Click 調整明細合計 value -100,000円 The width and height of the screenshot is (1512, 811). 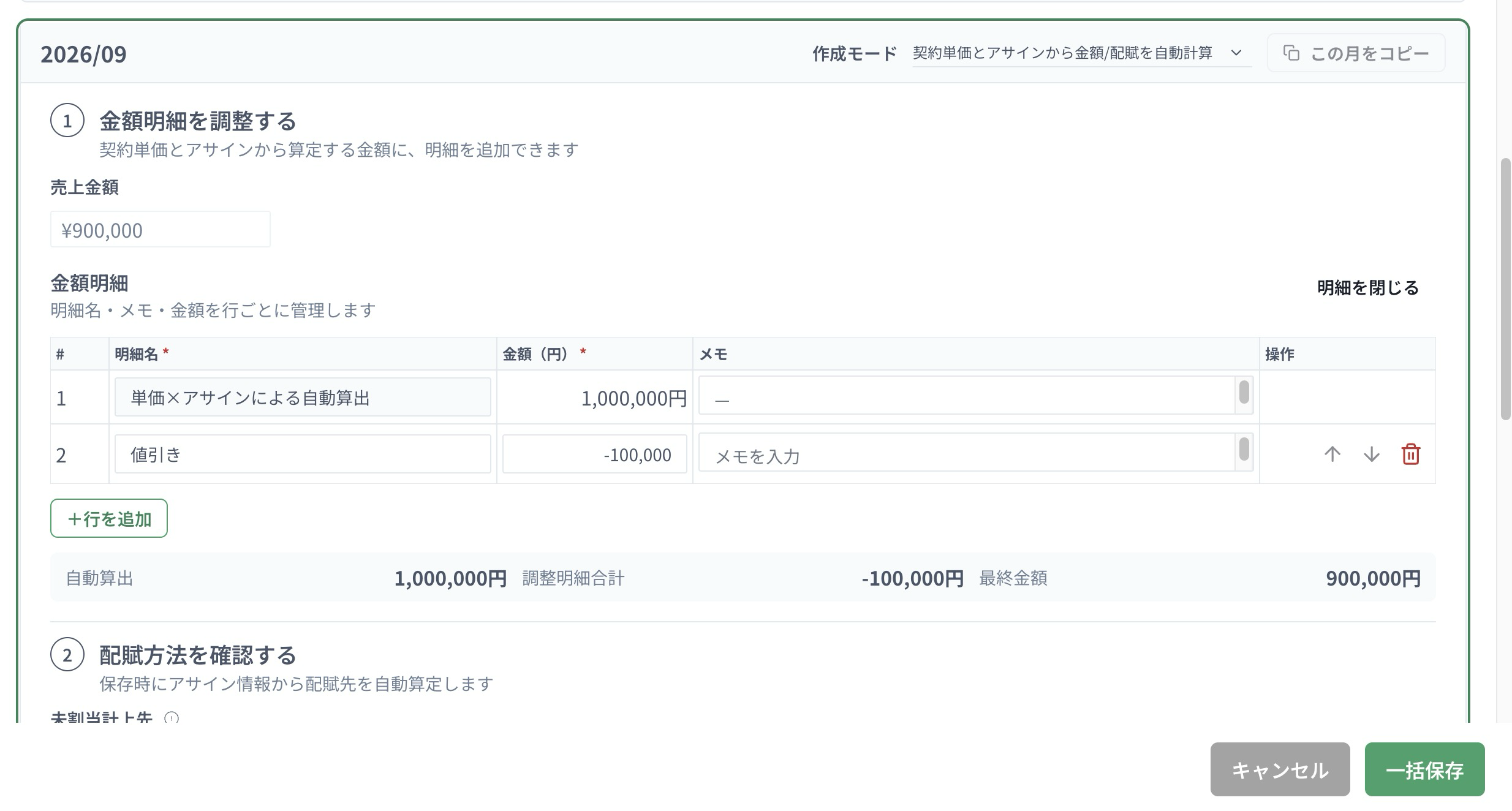tap(912, 578)
